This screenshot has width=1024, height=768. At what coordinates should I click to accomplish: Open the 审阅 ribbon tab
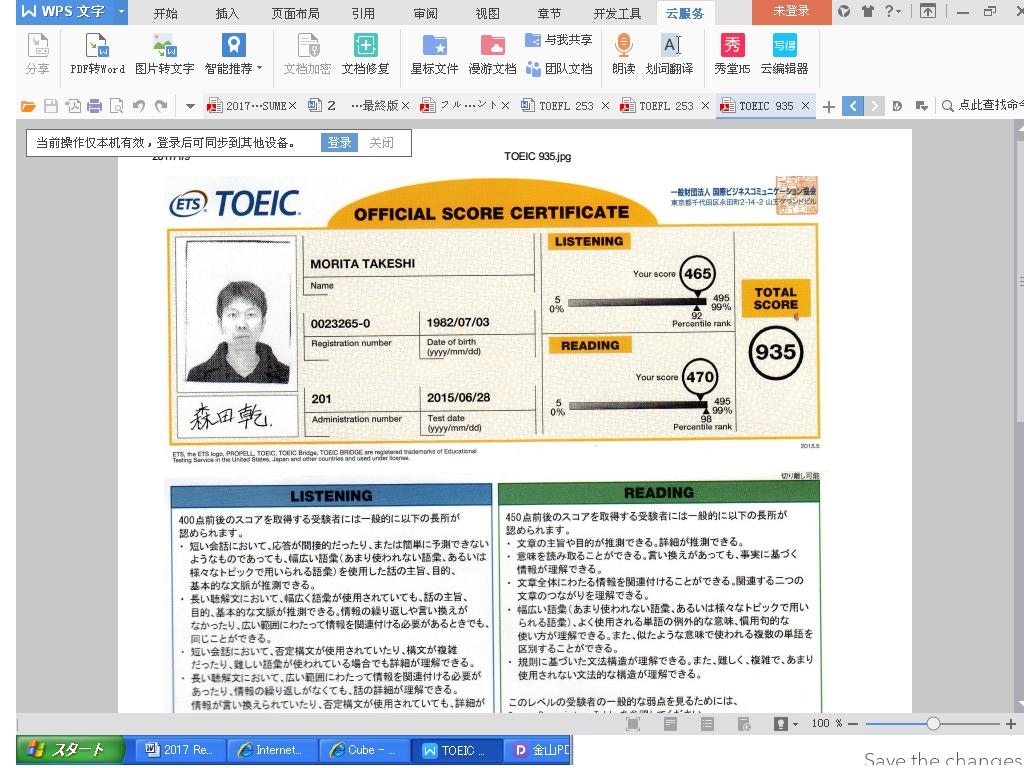point(425,13)
